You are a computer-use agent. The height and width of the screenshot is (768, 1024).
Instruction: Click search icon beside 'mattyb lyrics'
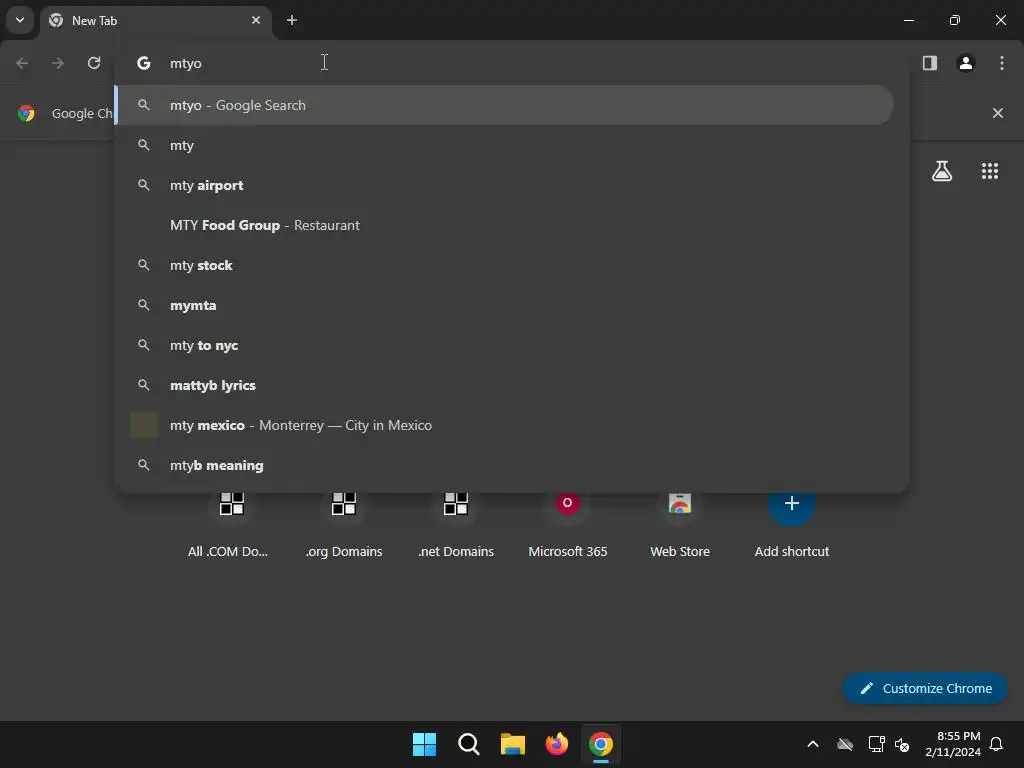tap(144, 385)
